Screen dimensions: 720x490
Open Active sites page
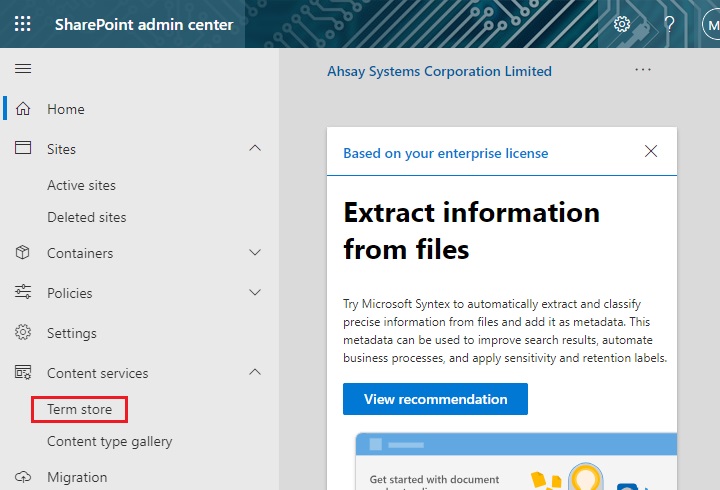81,185
